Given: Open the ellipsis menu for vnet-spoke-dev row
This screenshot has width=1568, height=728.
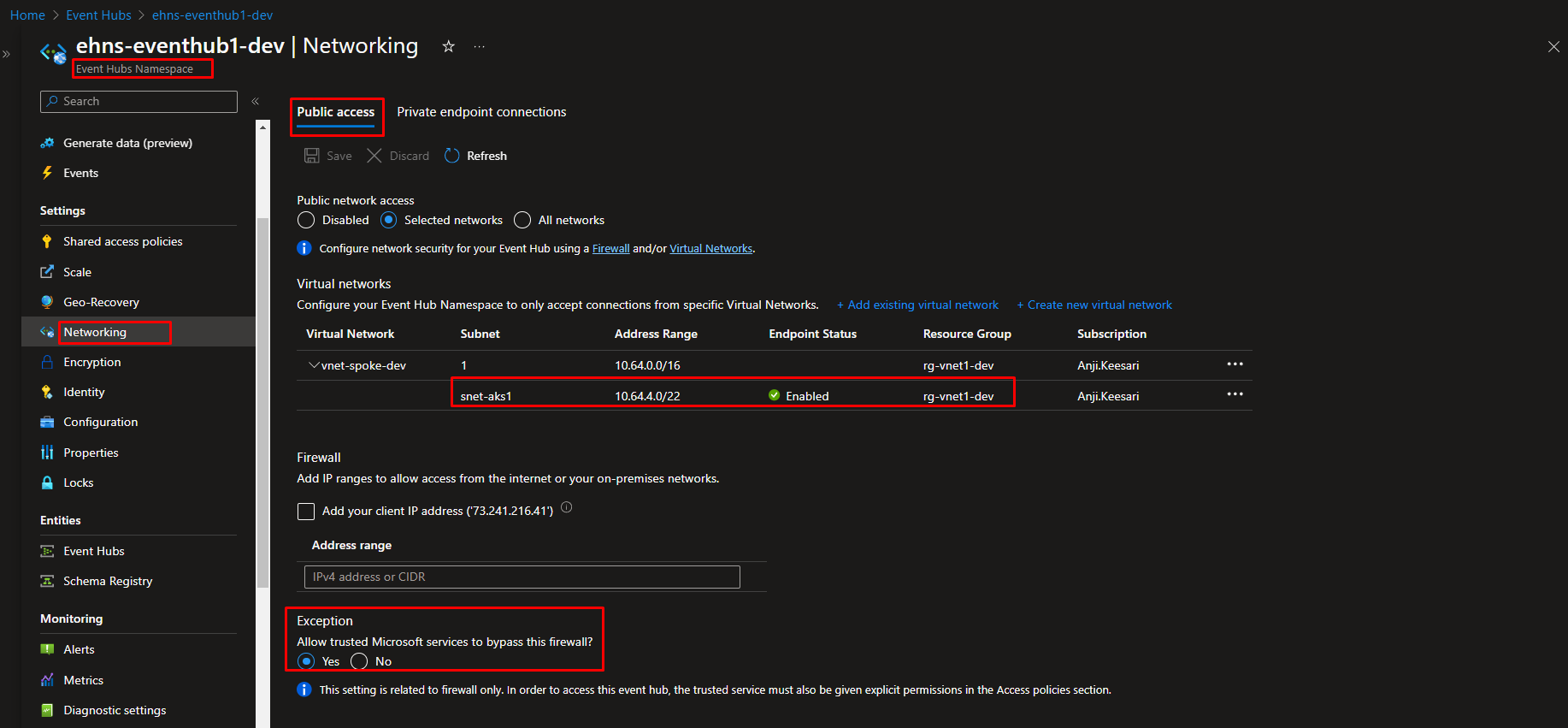Looking at the screenshot, I should [1235, 364].
